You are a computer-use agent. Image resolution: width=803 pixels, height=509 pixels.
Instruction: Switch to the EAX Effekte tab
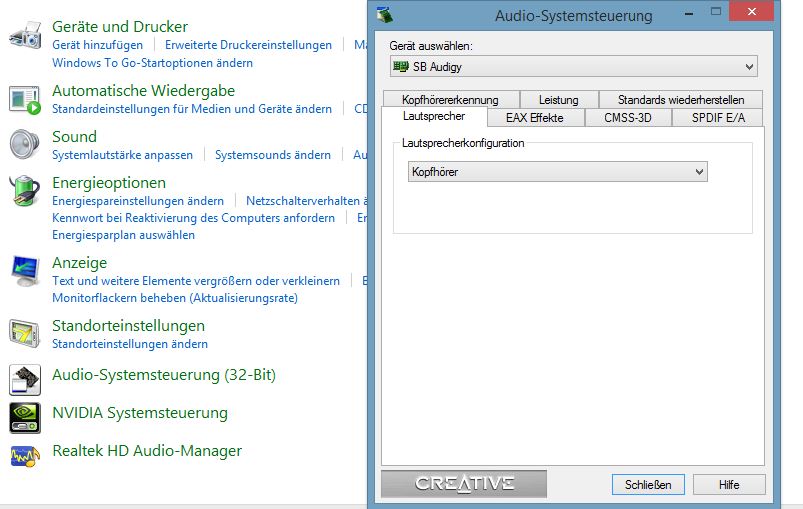[x=535, y=118]
